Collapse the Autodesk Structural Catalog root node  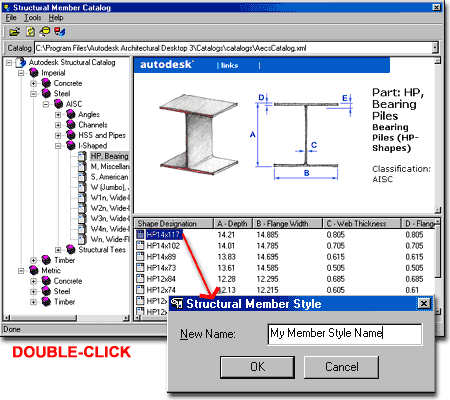point(9,63)
